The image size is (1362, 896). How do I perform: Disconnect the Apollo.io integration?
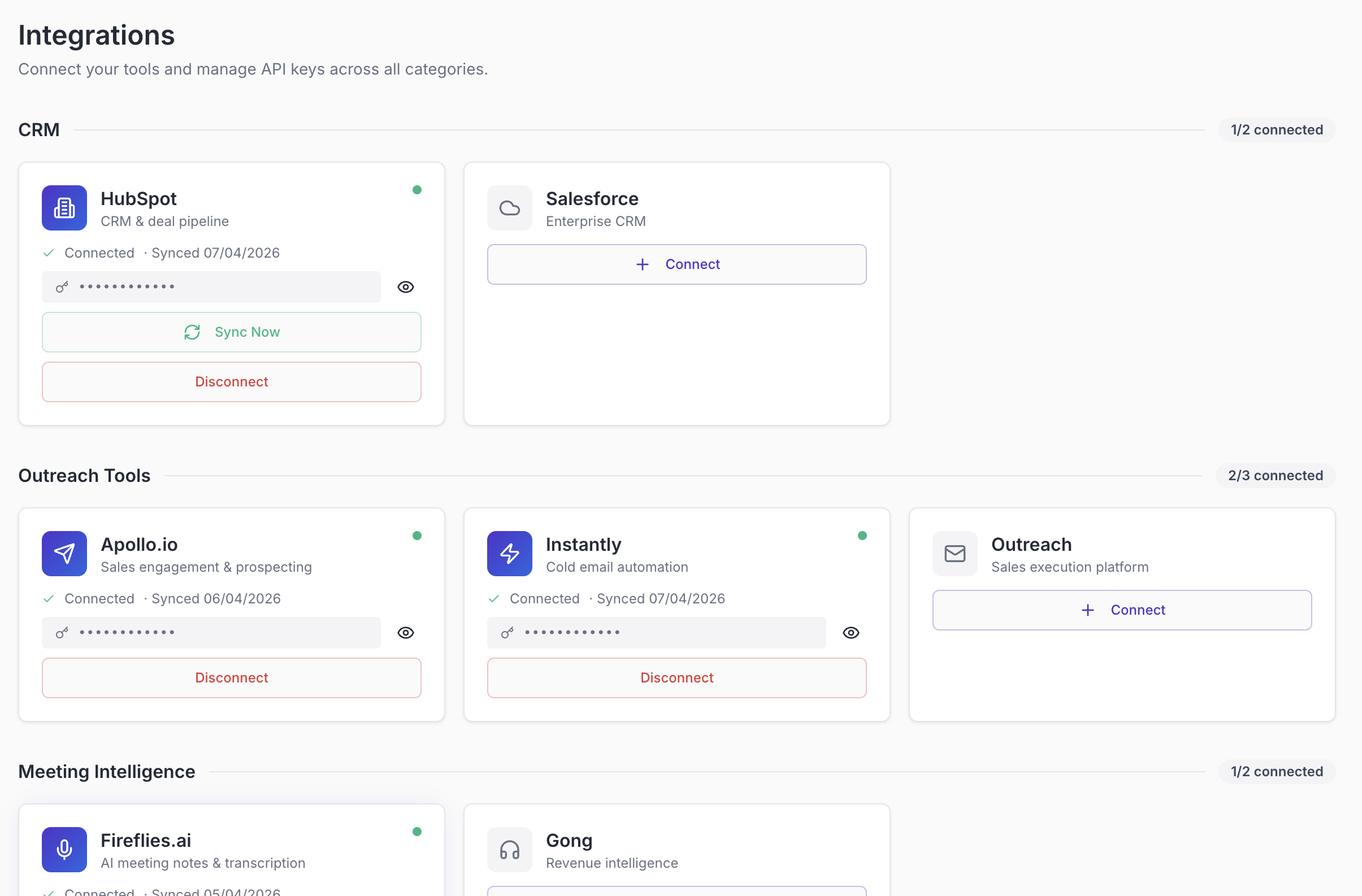231,677
